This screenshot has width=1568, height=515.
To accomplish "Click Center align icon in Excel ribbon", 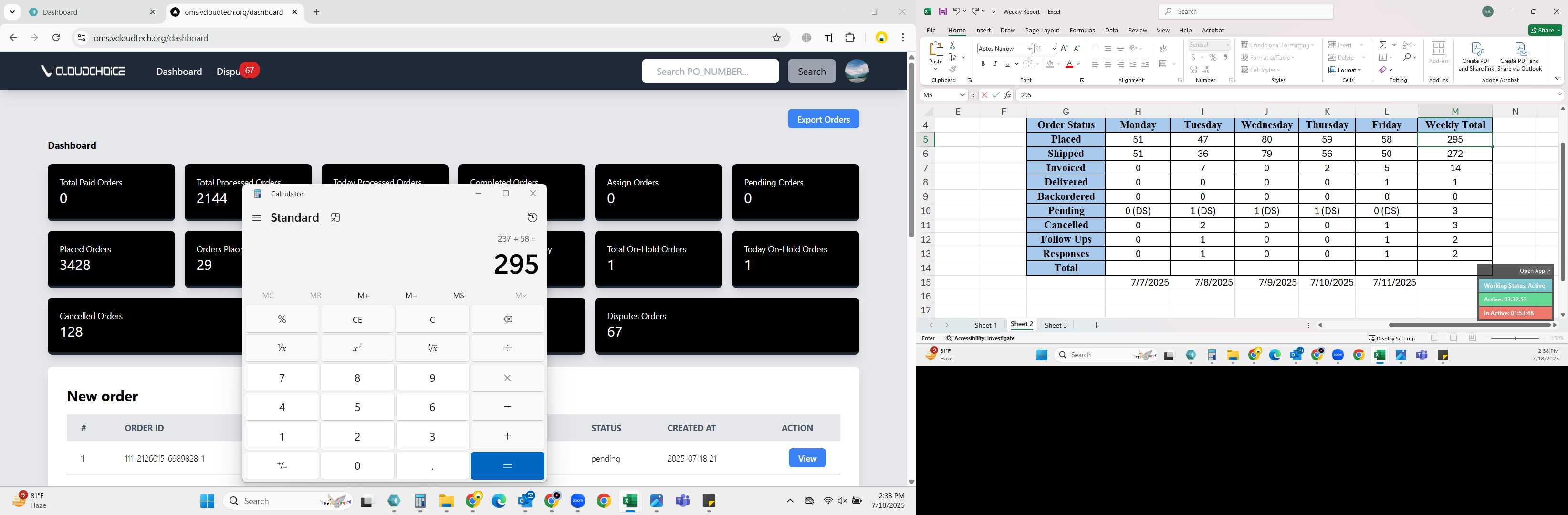I will 1108,64.
